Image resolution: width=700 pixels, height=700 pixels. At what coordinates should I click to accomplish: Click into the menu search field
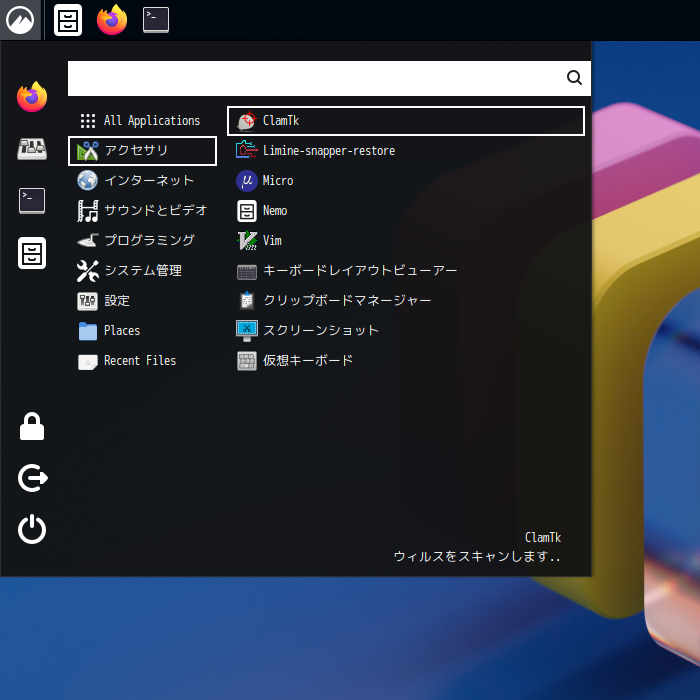click(x=329, y=78)
